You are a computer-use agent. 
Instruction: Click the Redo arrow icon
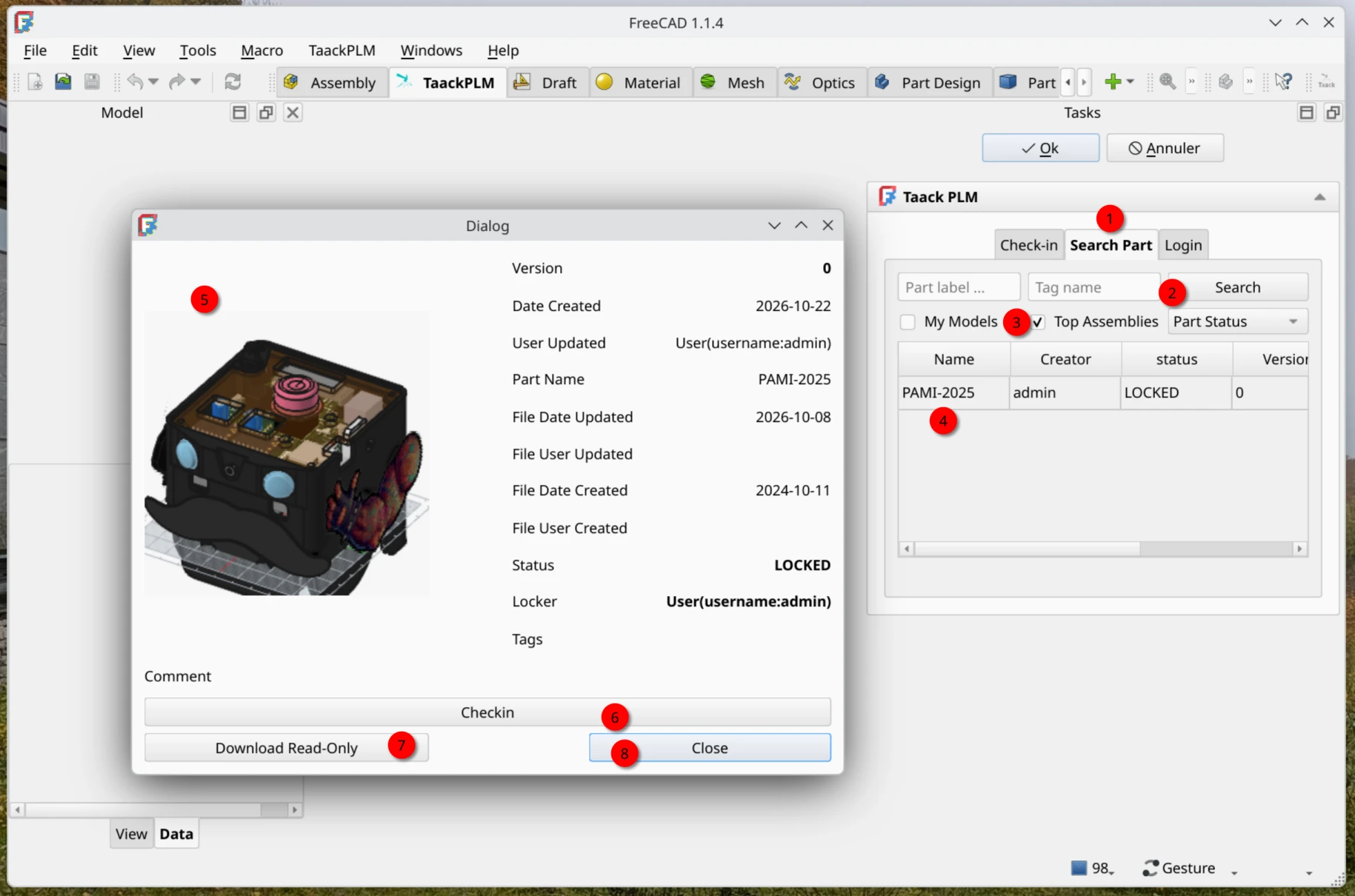coord(176,82)
